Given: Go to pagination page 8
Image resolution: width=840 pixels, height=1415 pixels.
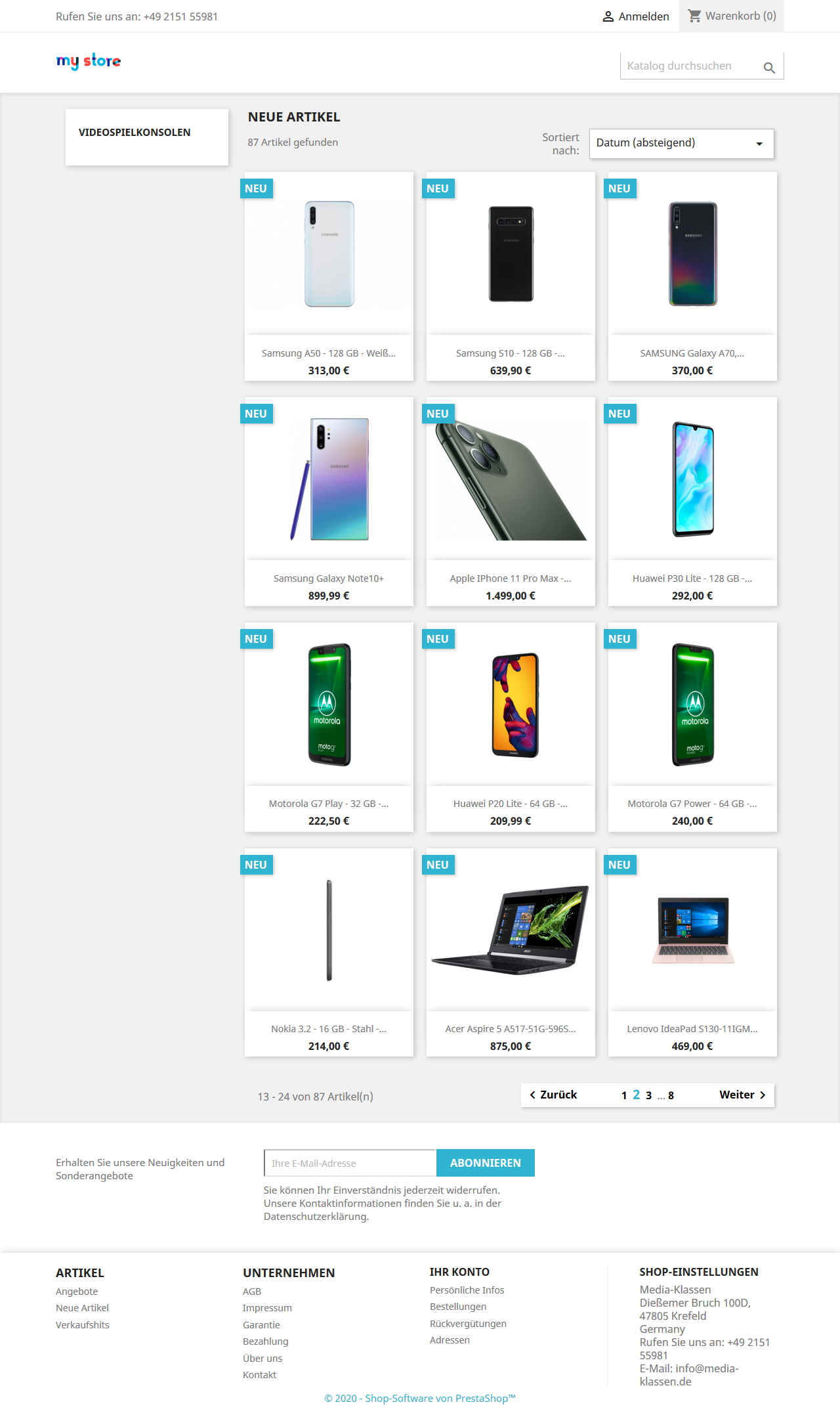Looking at the screenshot, I should [671, 1095].
